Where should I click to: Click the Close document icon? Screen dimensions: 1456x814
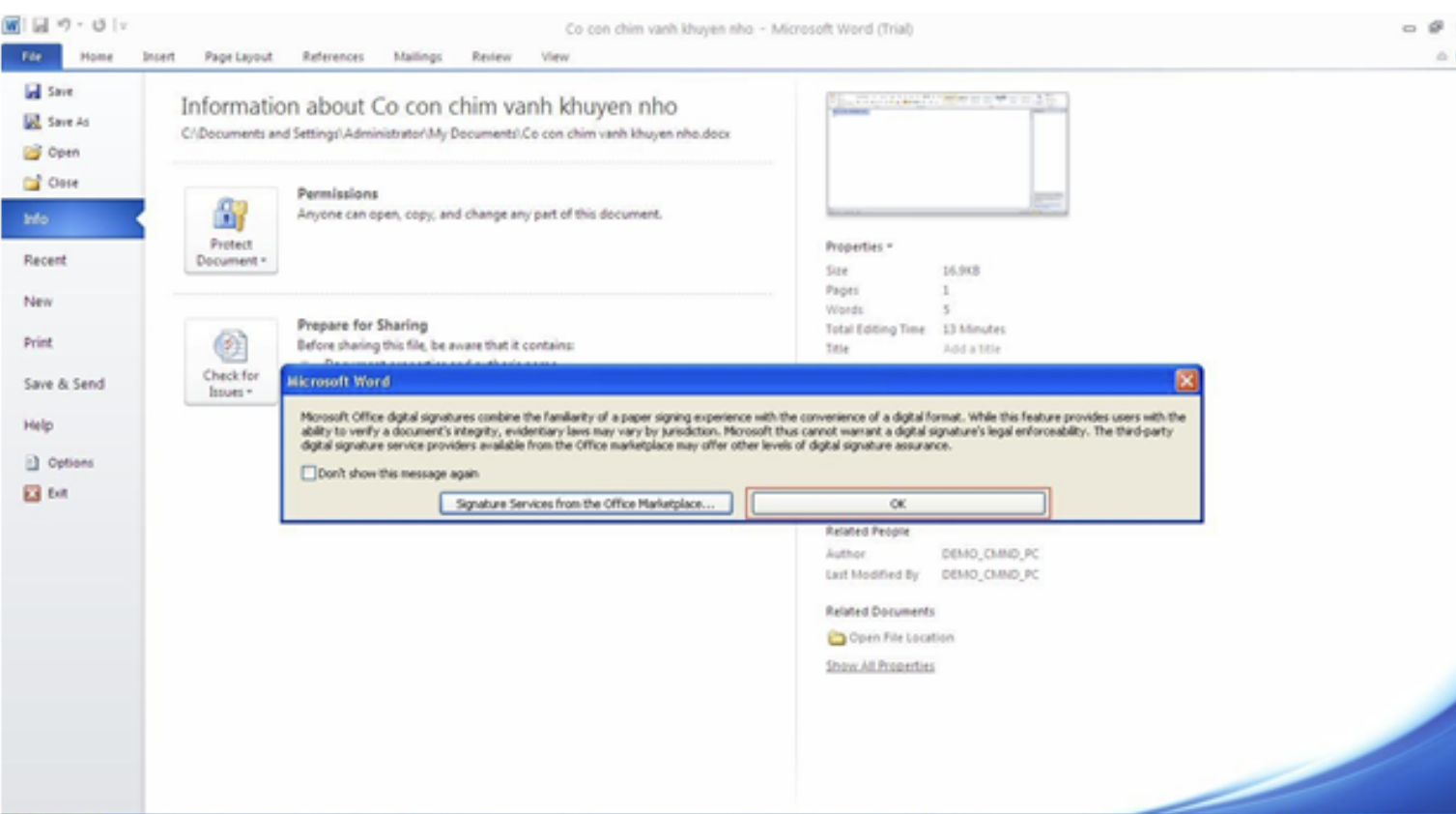32,182
